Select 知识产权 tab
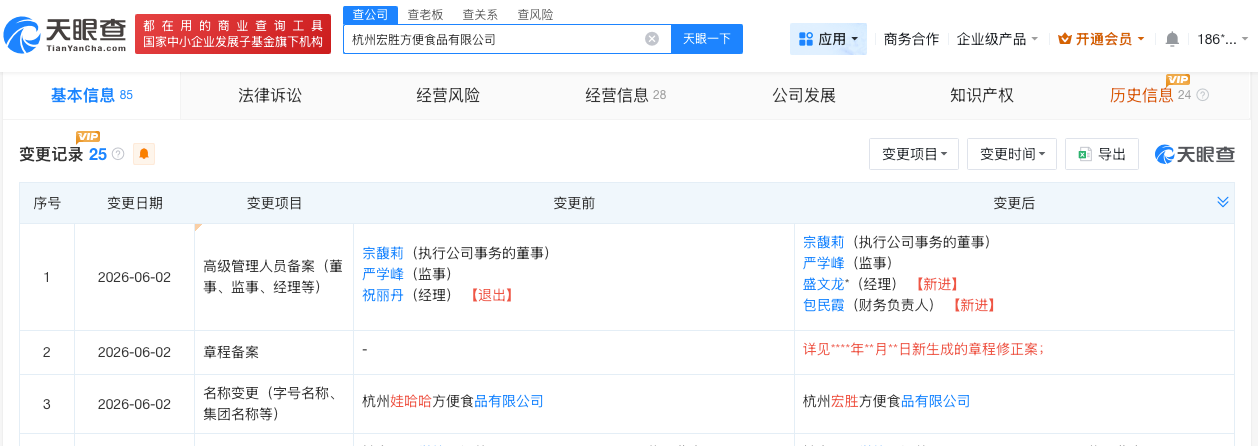 pos(982,95)
